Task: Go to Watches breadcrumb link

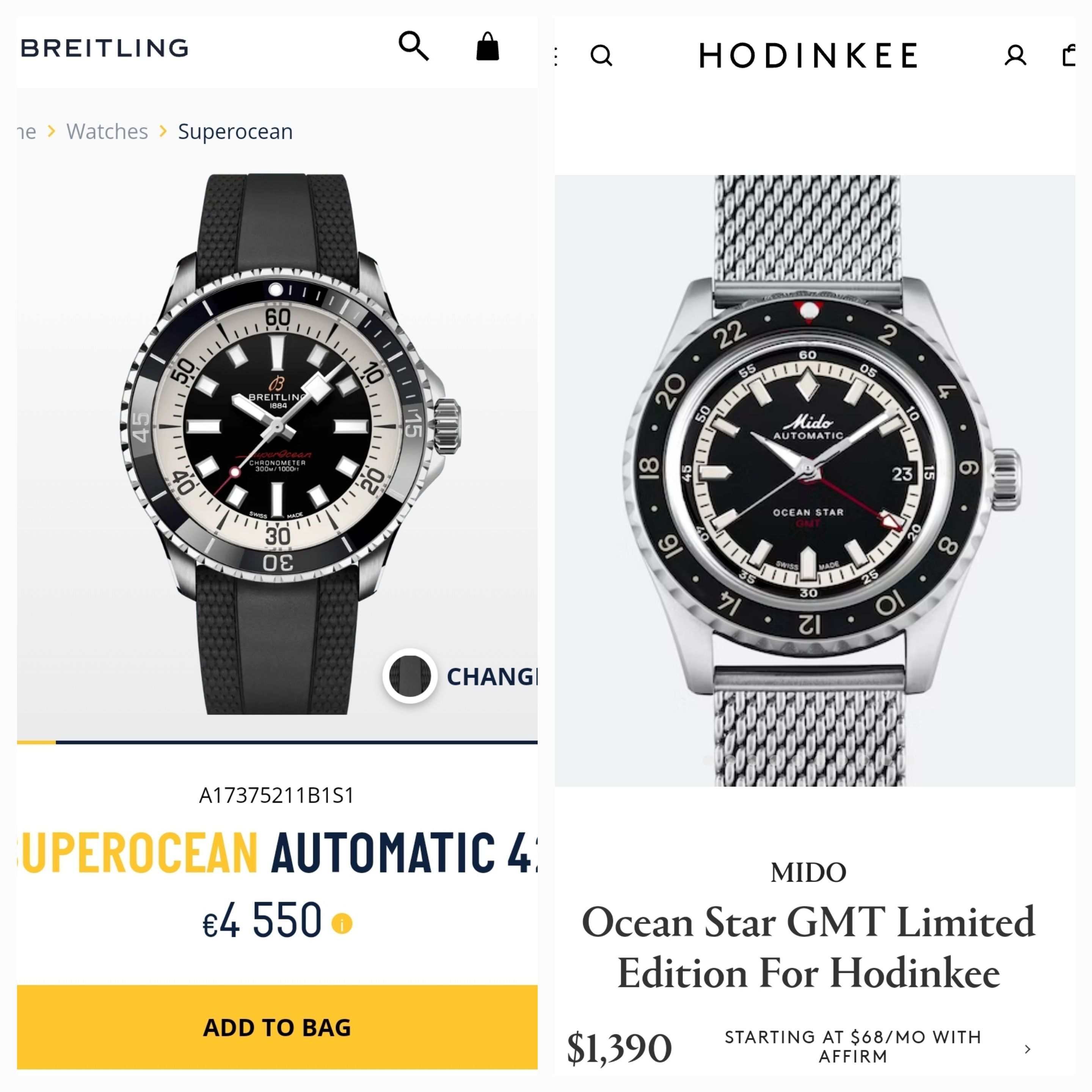Action: tap(107, 131)
